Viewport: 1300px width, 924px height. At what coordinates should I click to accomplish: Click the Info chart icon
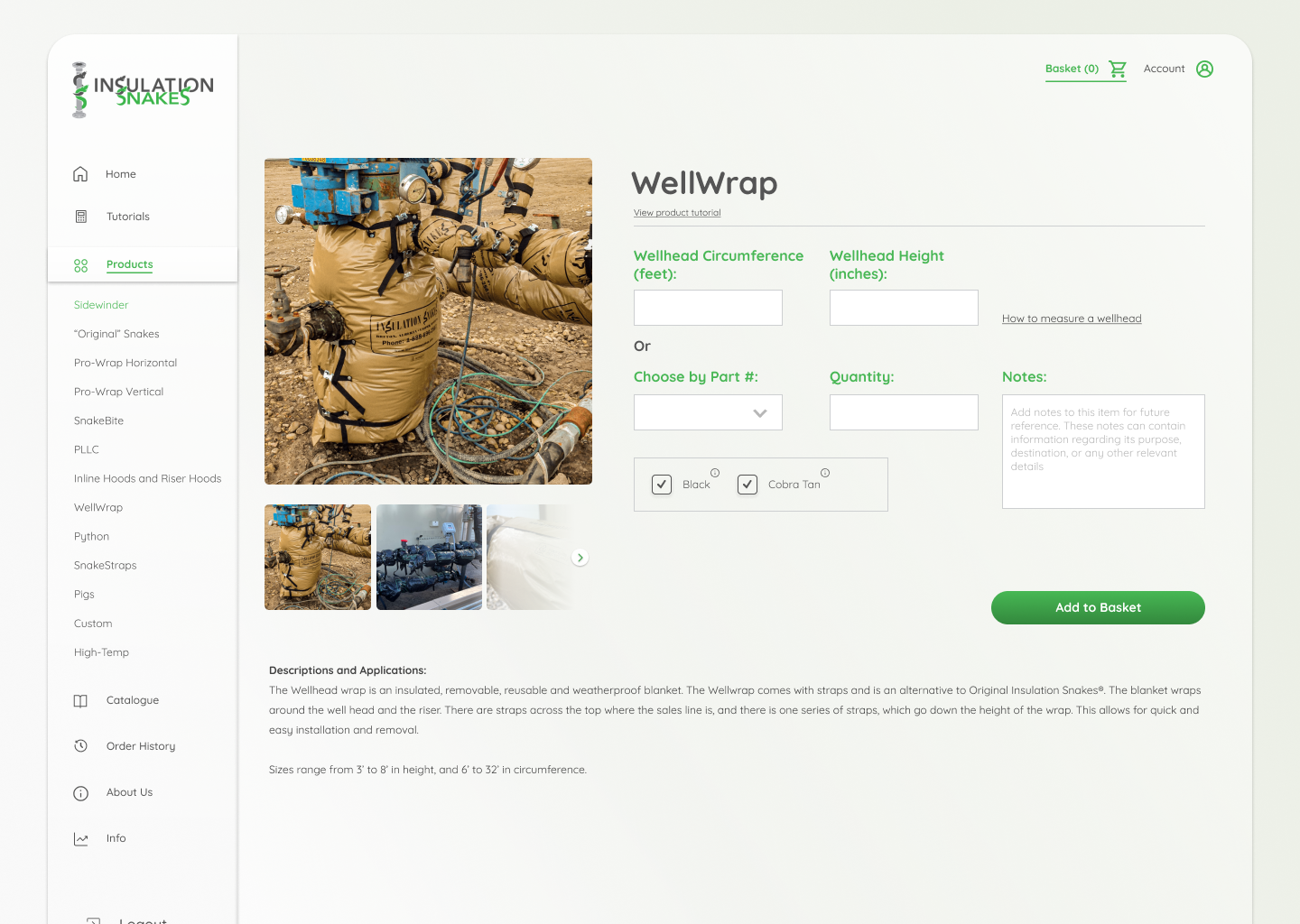[80, 839]
